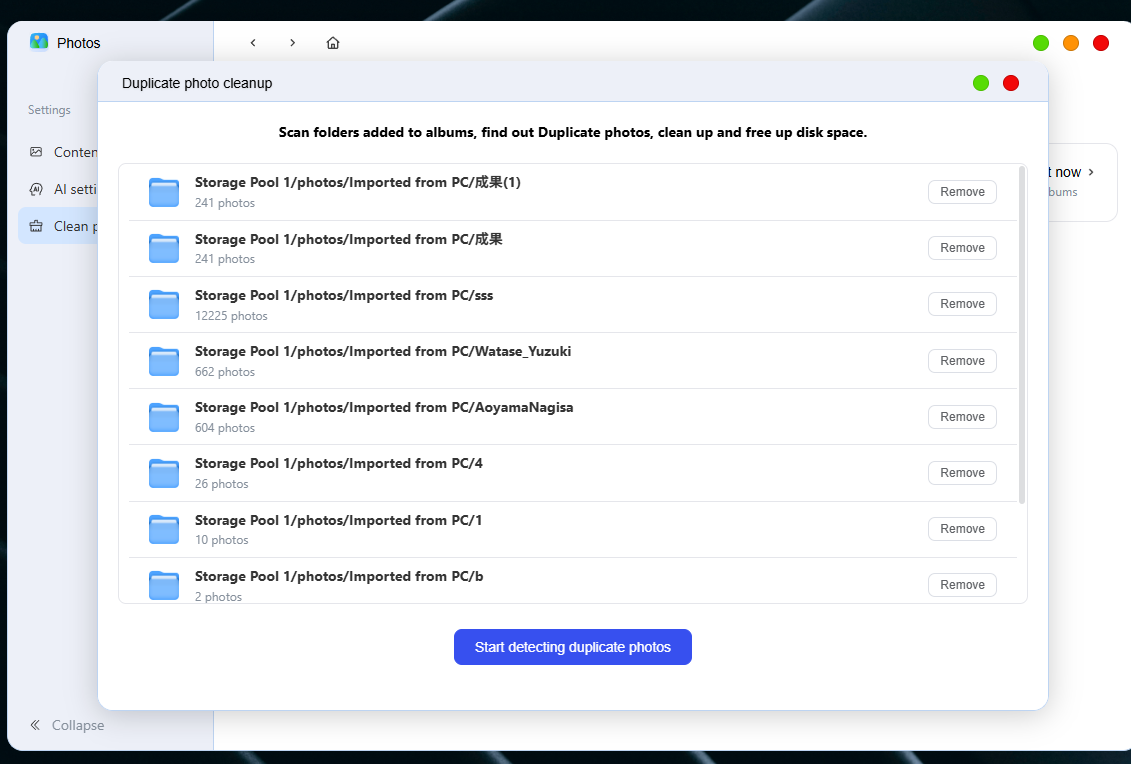Click the folder list scrollbar
1131x764 pixels.
click(x=1021, y=335)
